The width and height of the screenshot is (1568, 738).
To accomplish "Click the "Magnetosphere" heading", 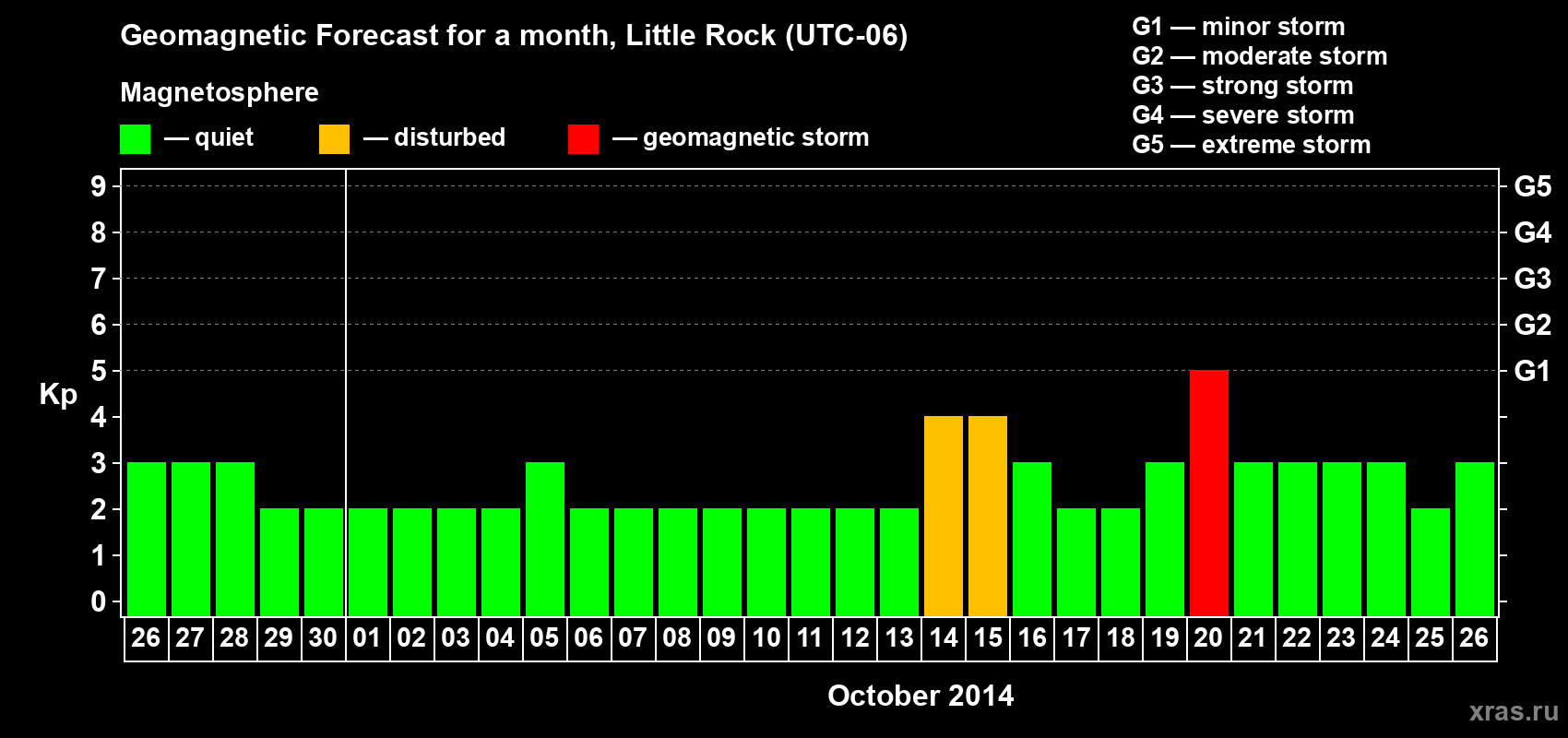I will pyautogui.click(x=220, y=93).
